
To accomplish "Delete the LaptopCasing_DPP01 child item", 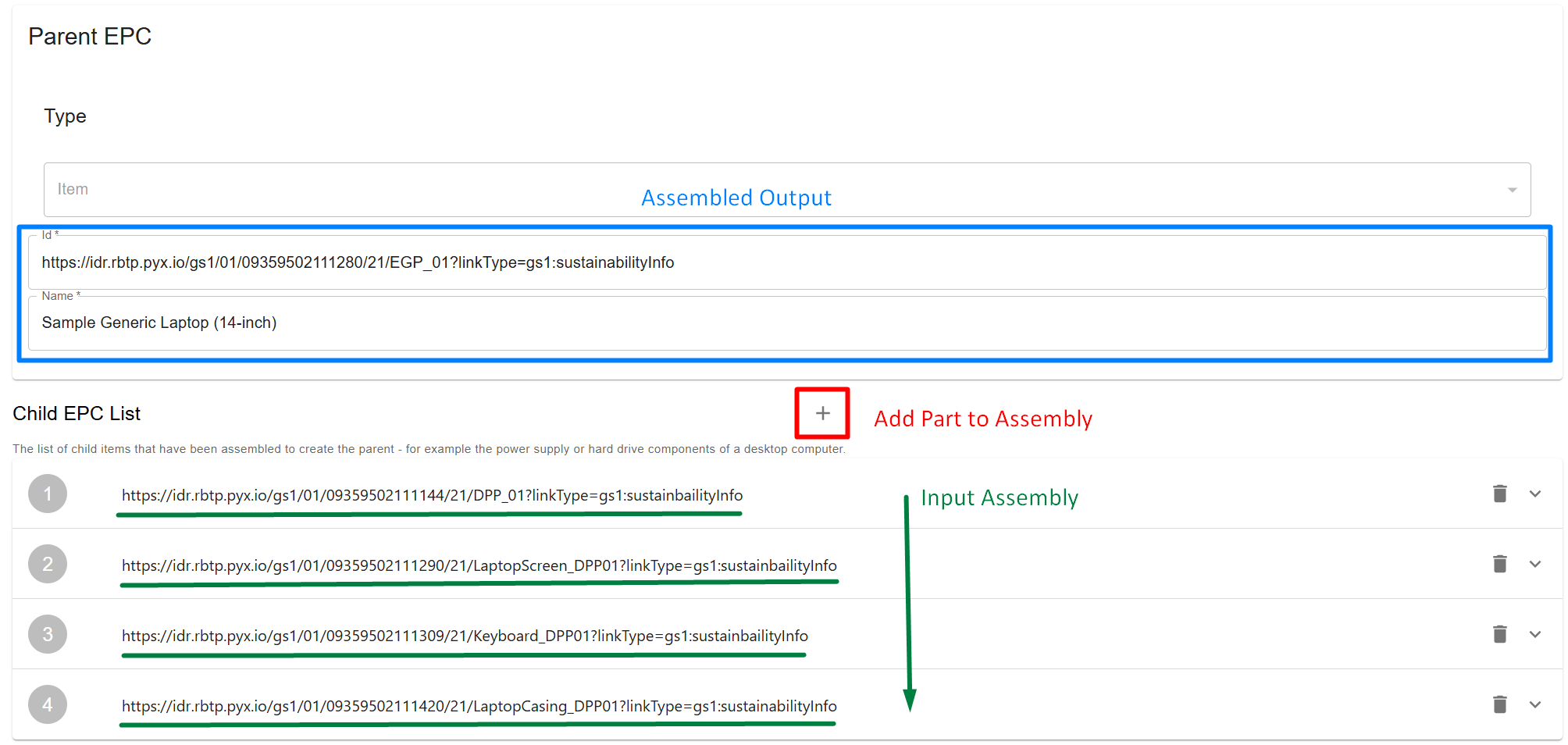I will (1499, 704).
